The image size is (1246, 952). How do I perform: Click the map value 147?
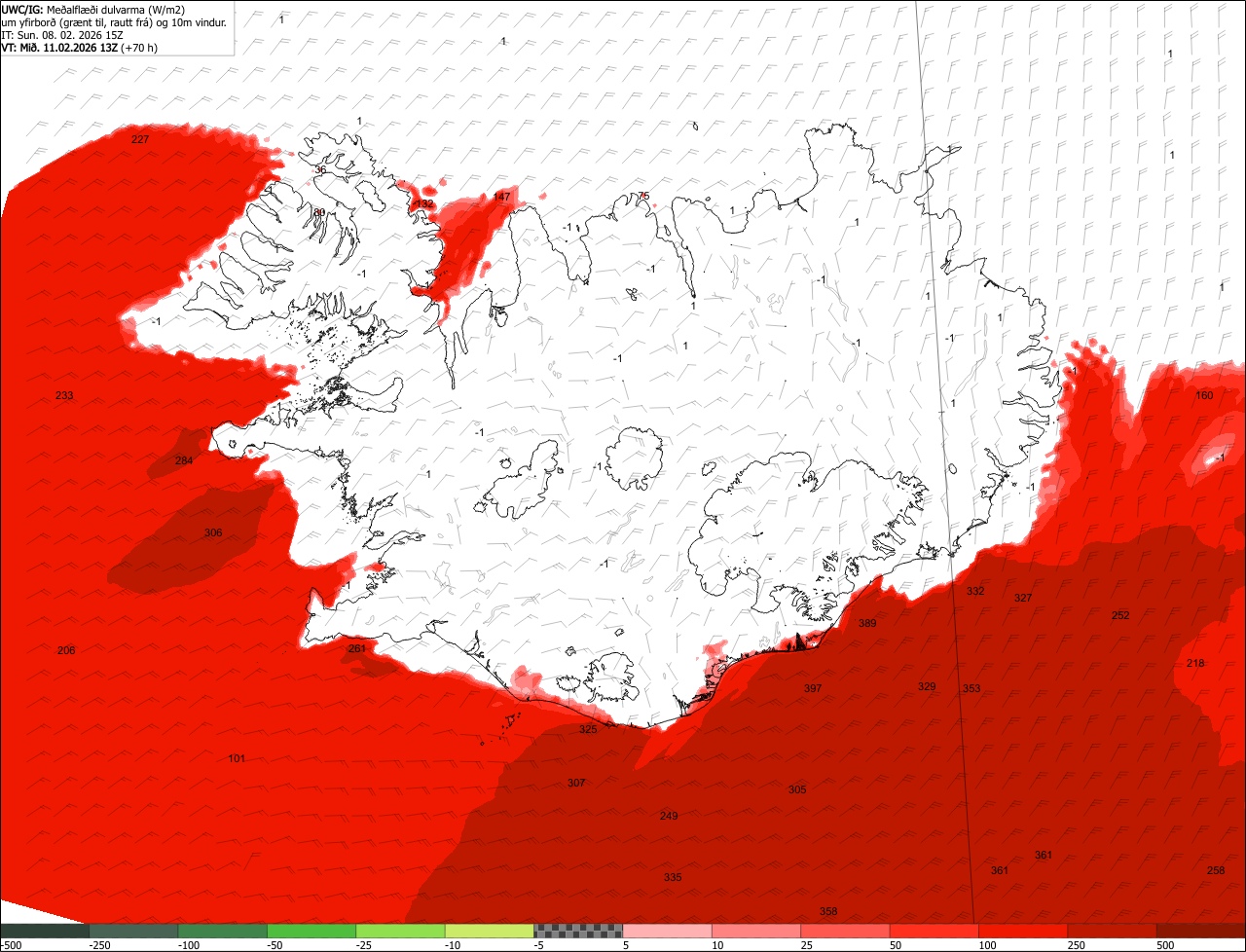[501, 197]
